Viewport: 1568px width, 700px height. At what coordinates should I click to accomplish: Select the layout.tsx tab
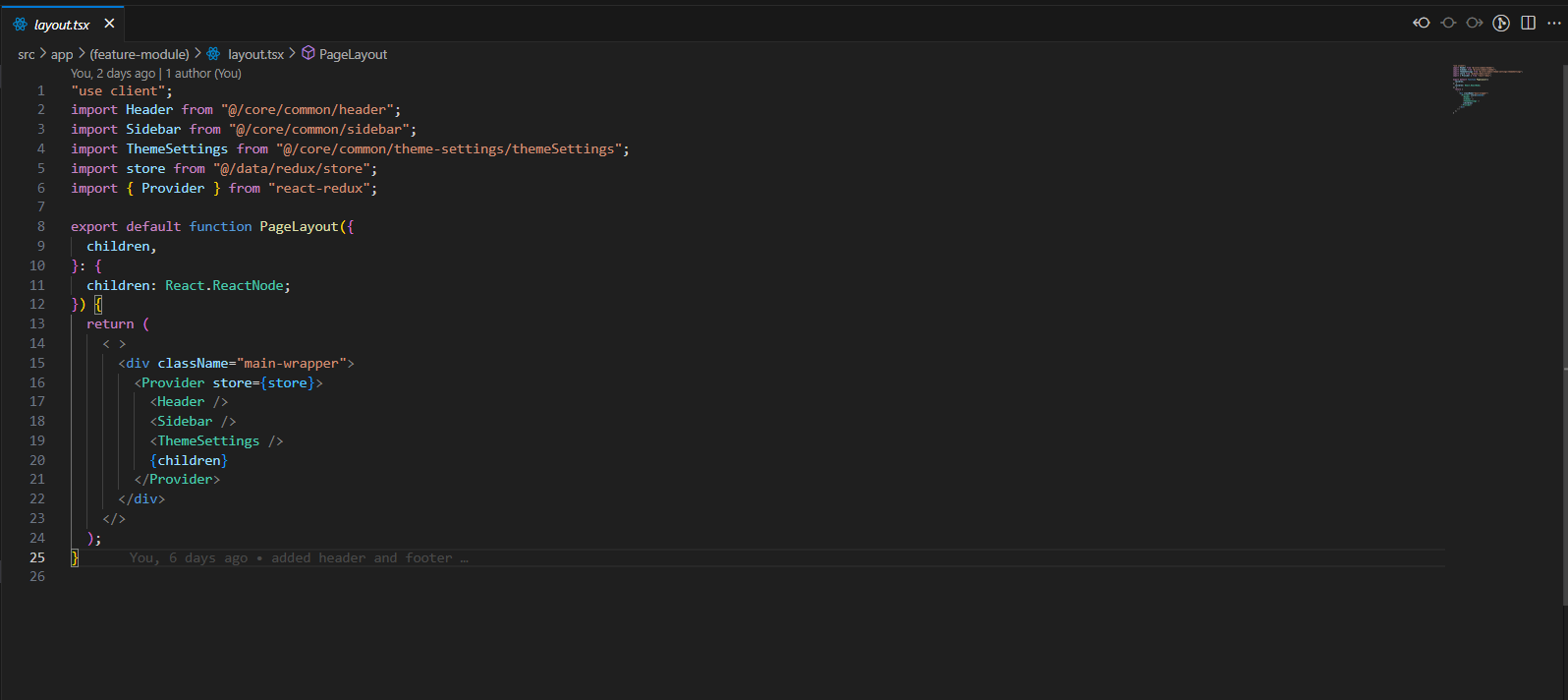(61, 25)
